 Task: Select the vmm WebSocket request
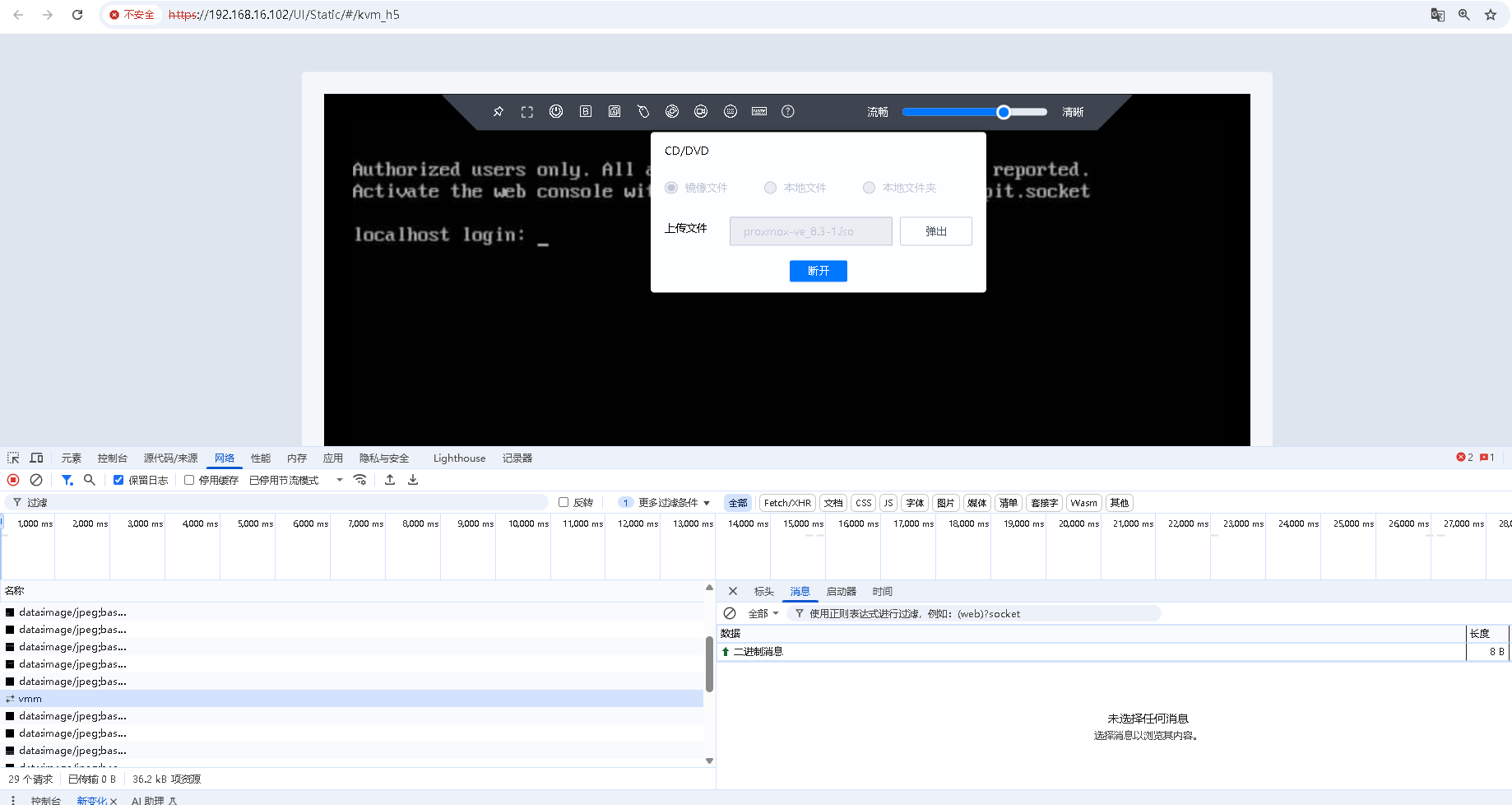[30, 698]
